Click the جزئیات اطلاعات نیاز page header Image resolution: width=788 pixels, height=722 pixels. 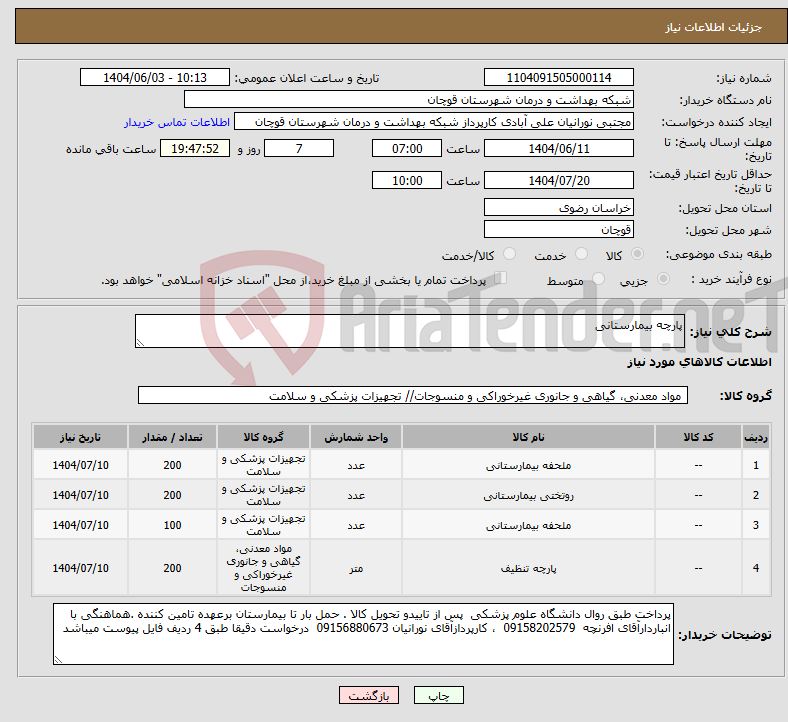point(714,27)
